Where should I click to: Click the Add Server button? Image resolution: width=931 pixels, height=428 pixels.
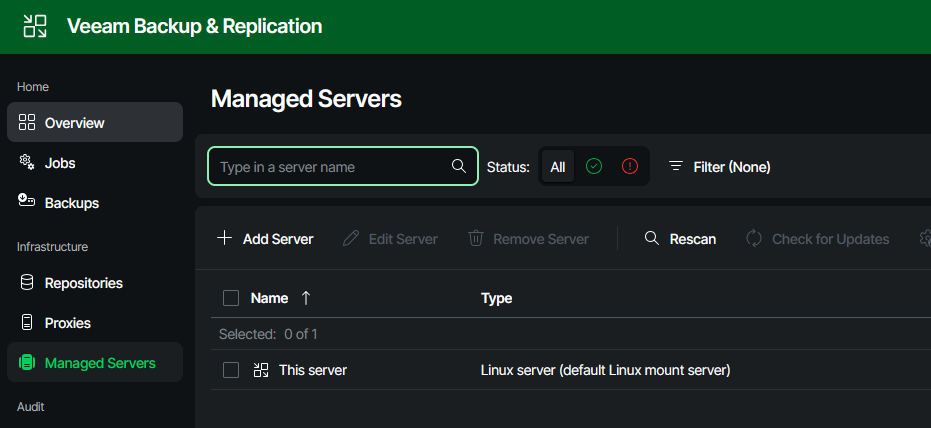pos(265,239)
